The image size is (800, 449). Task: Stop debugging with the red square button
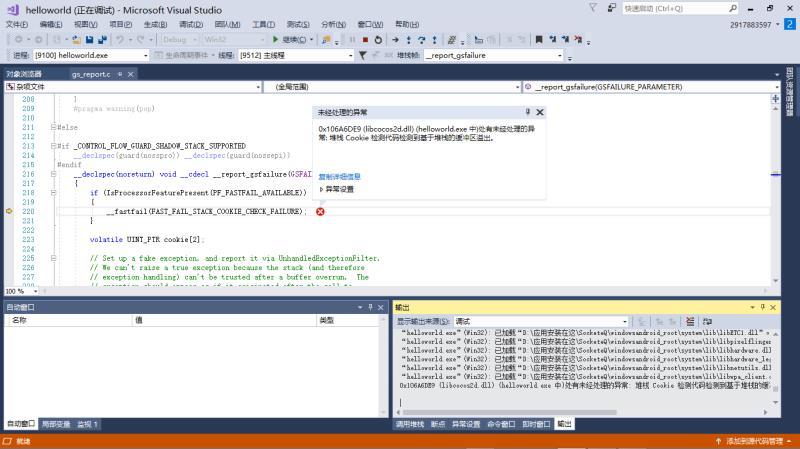(365, 40)
